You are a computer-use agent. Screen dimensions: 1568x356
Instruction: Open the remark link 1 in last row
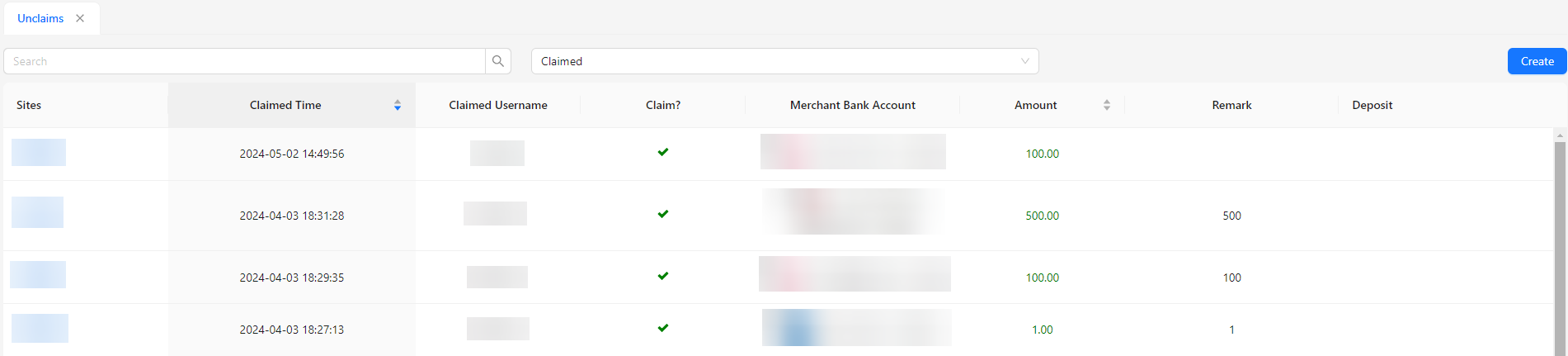tap(1231, 330)
